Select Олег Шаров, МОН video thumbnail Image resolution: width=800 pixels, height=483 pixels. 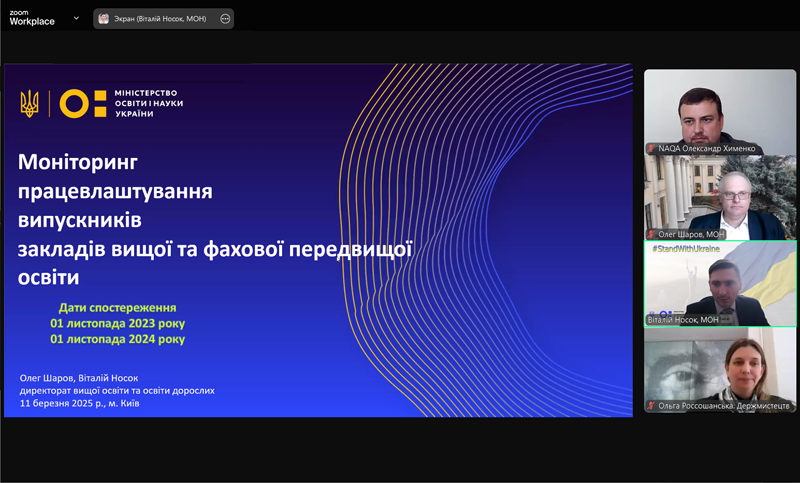point(719,197)
